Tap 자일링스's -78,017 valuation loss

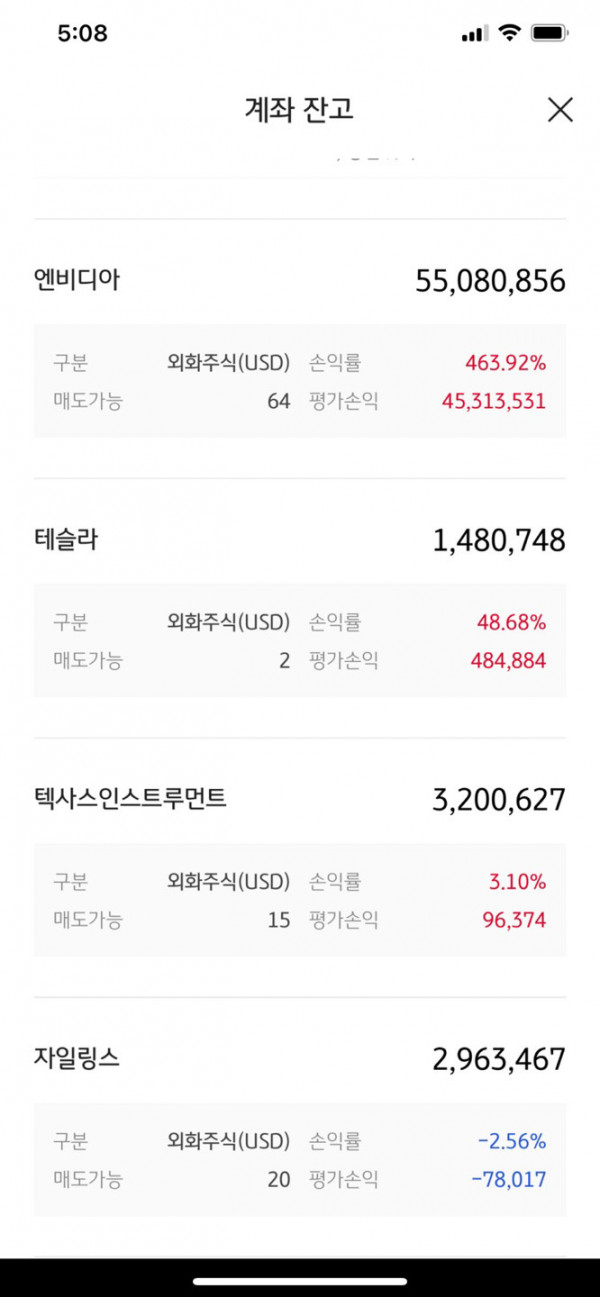click(511, 1180)
